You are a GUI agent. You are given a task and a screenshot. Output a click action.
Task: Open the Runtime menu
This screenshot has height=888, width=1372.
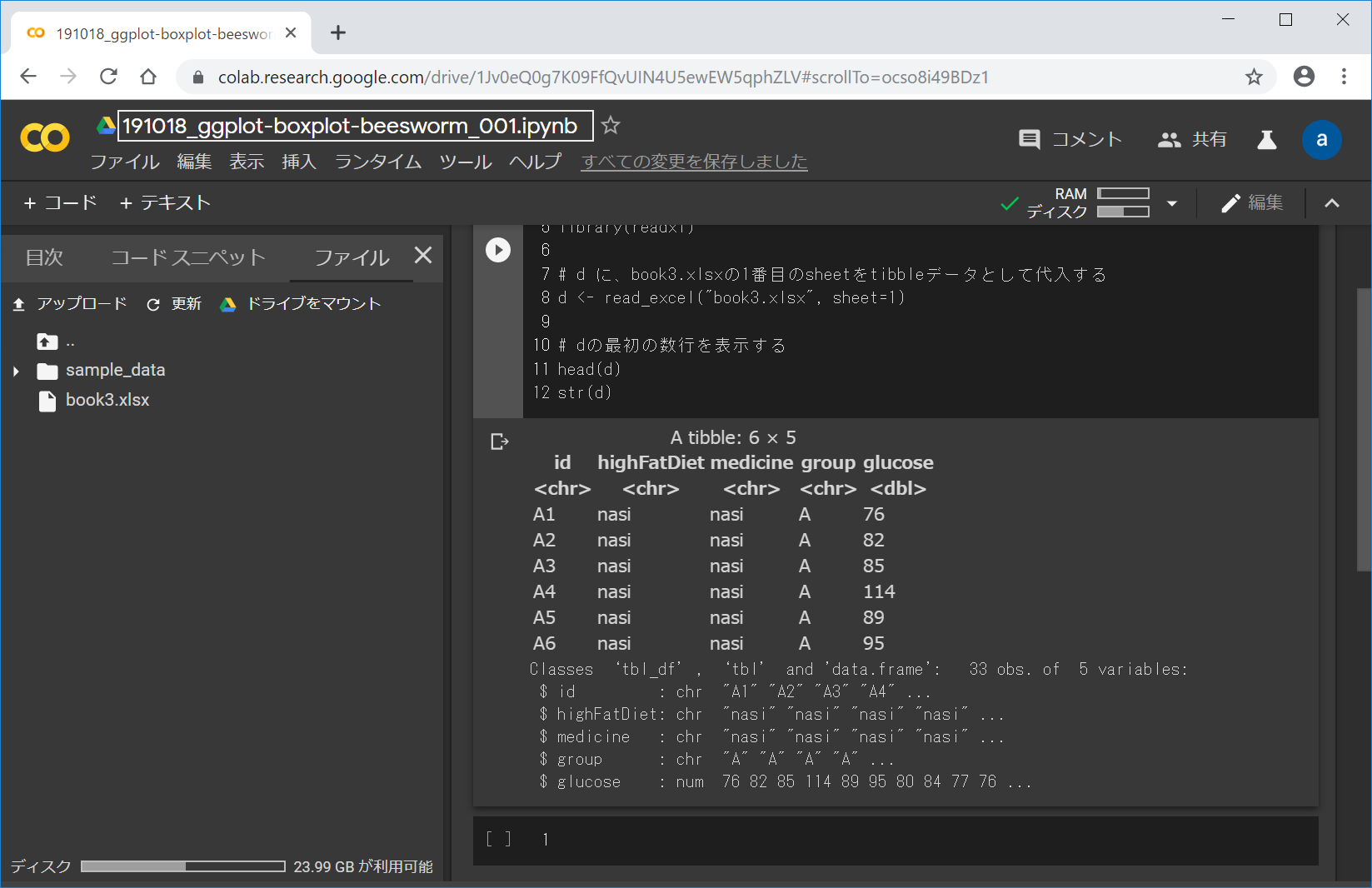click(x=377, y=162)
